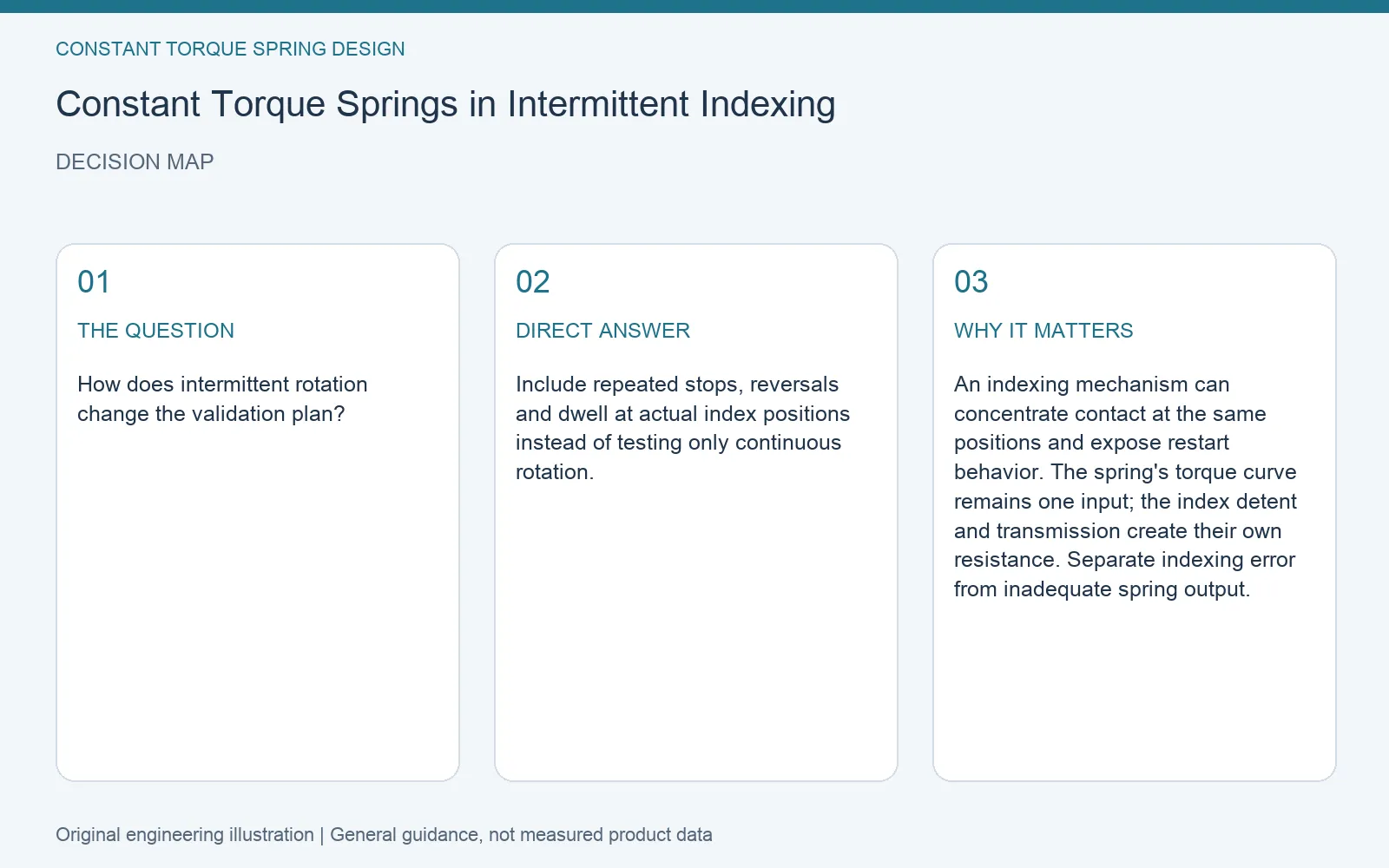Click the paragraph starting 'Include repeated stops, reversals'
The image size is (1389, 868).
tap(683, 428)
